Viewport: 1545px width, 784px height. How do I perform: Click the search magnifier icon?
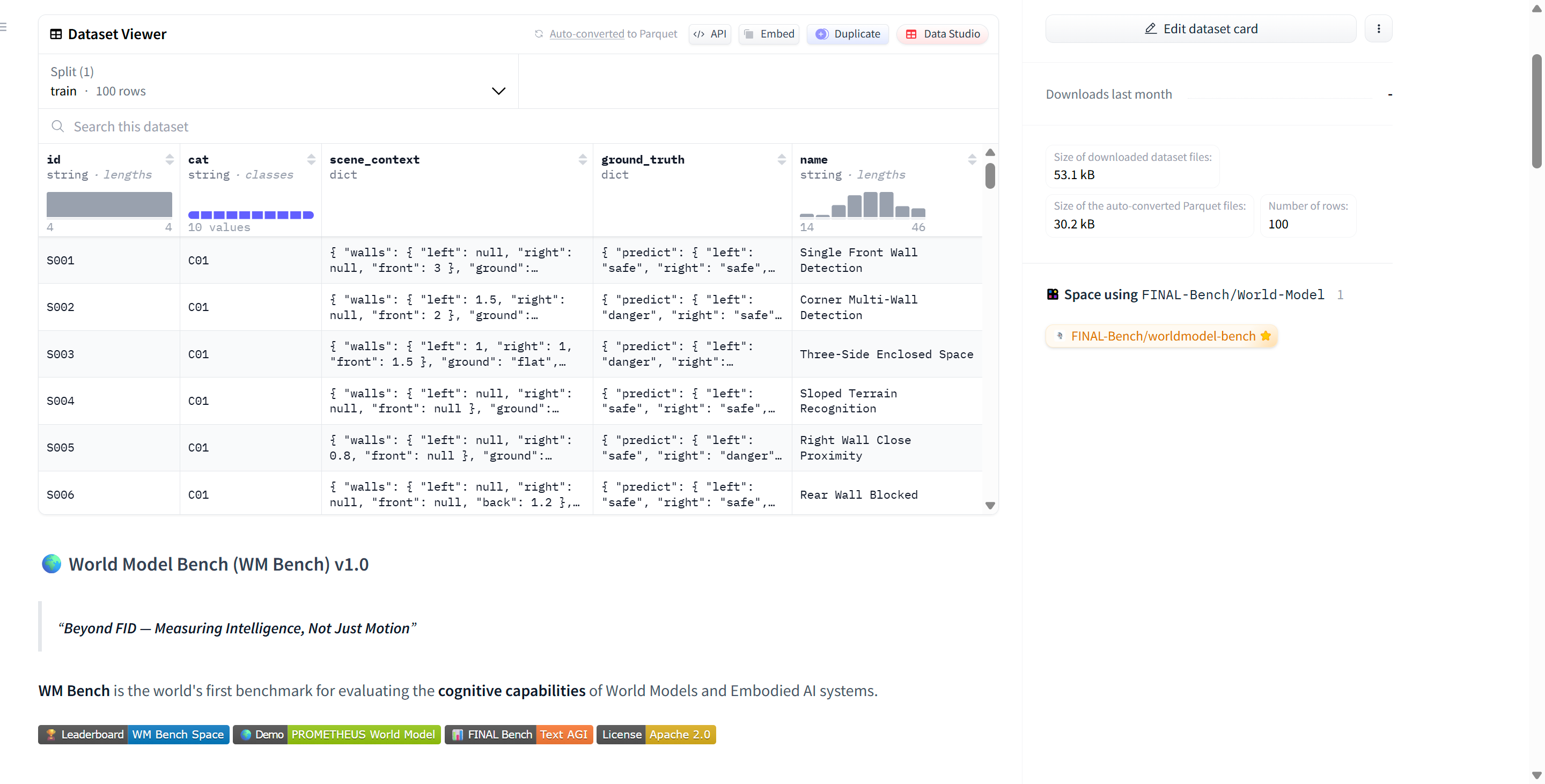tap(57, 126)
